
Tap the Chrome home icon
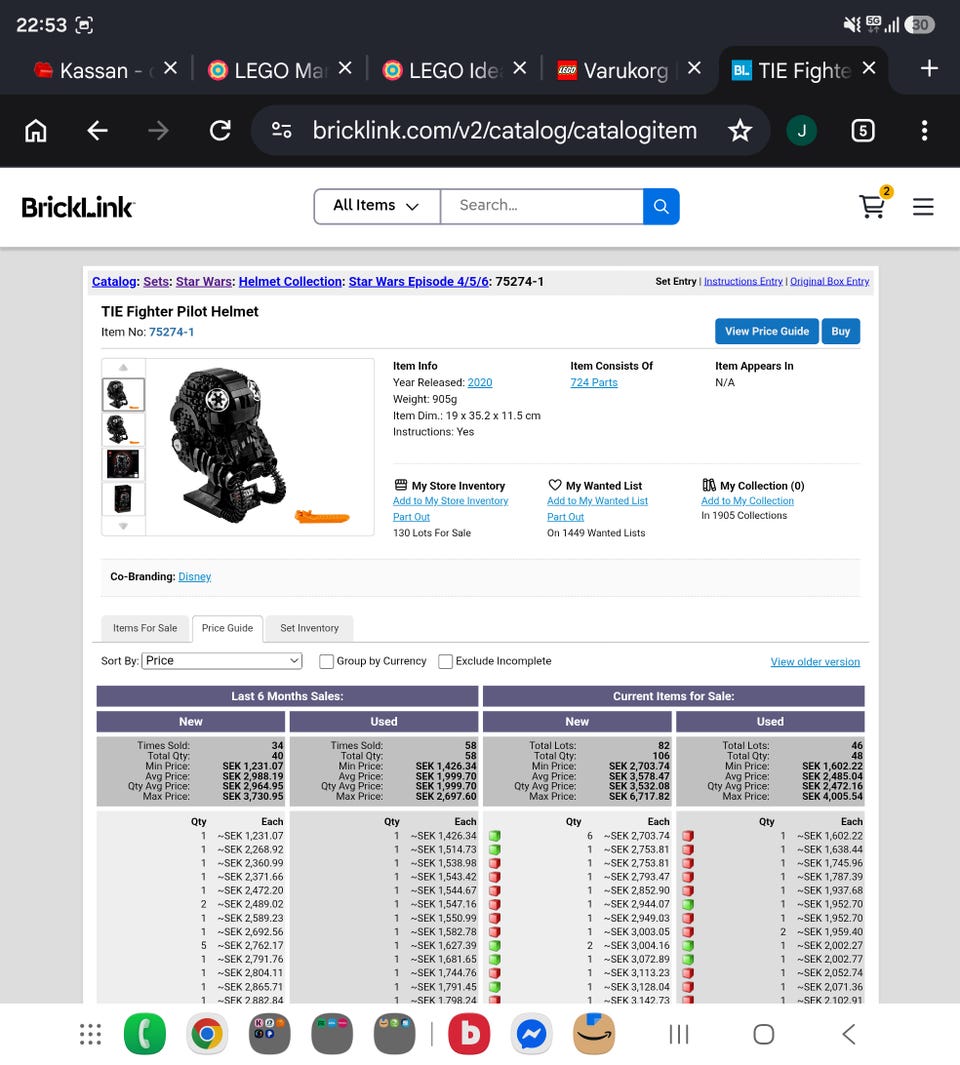(x=36, y=130)
